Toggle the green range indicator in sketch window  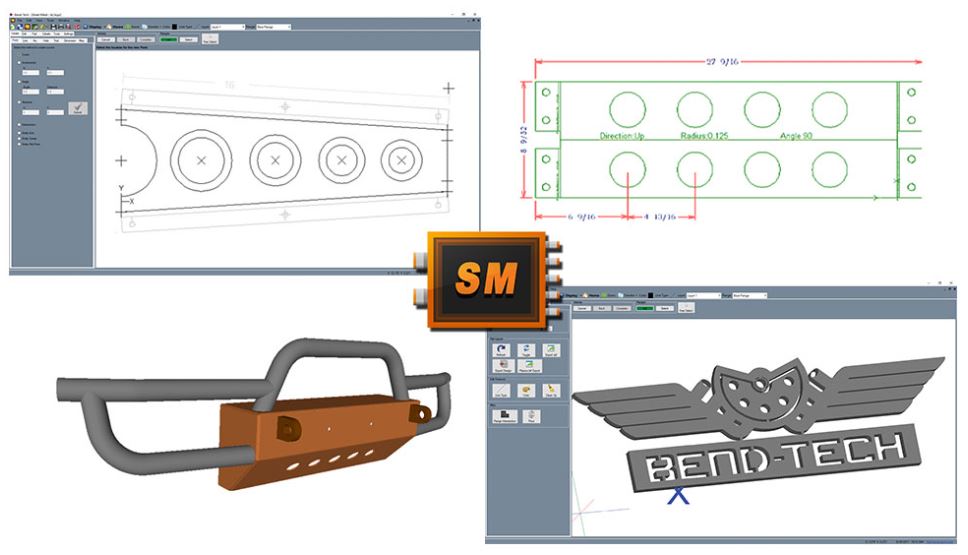169,40
